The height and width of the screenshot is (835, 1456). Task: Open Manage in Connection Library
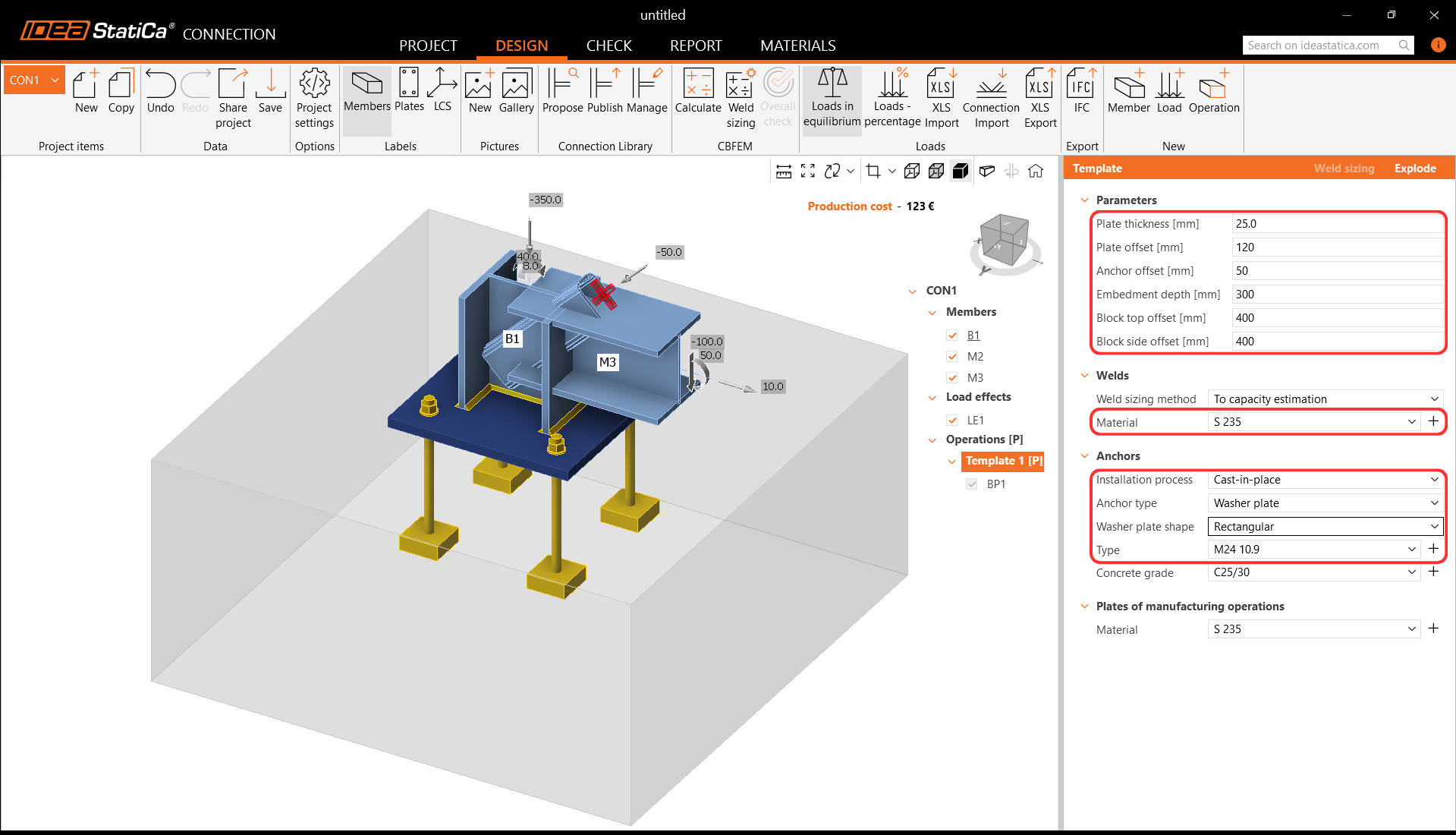pyautogui.click(x=646, y=92)
